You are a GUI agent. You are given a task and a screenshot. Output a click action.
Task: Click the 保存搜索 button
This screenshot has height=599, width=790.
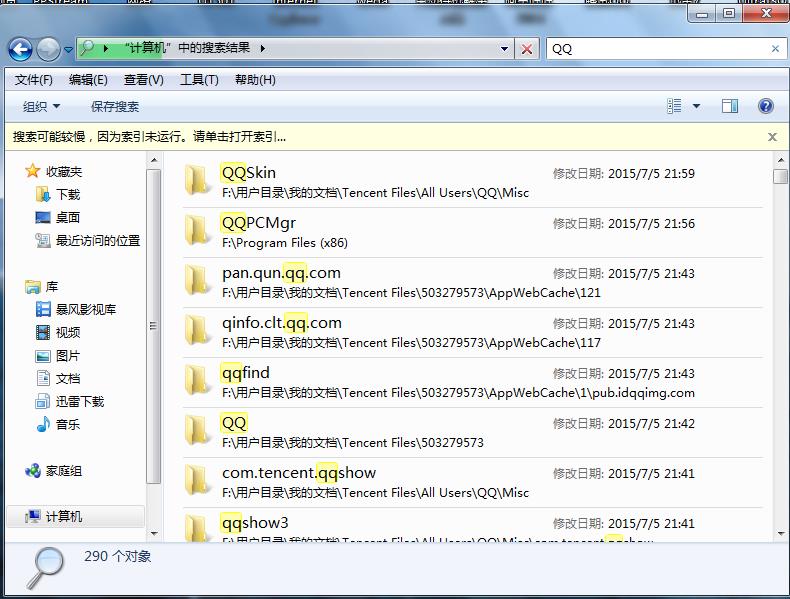[x=115, y=106]
